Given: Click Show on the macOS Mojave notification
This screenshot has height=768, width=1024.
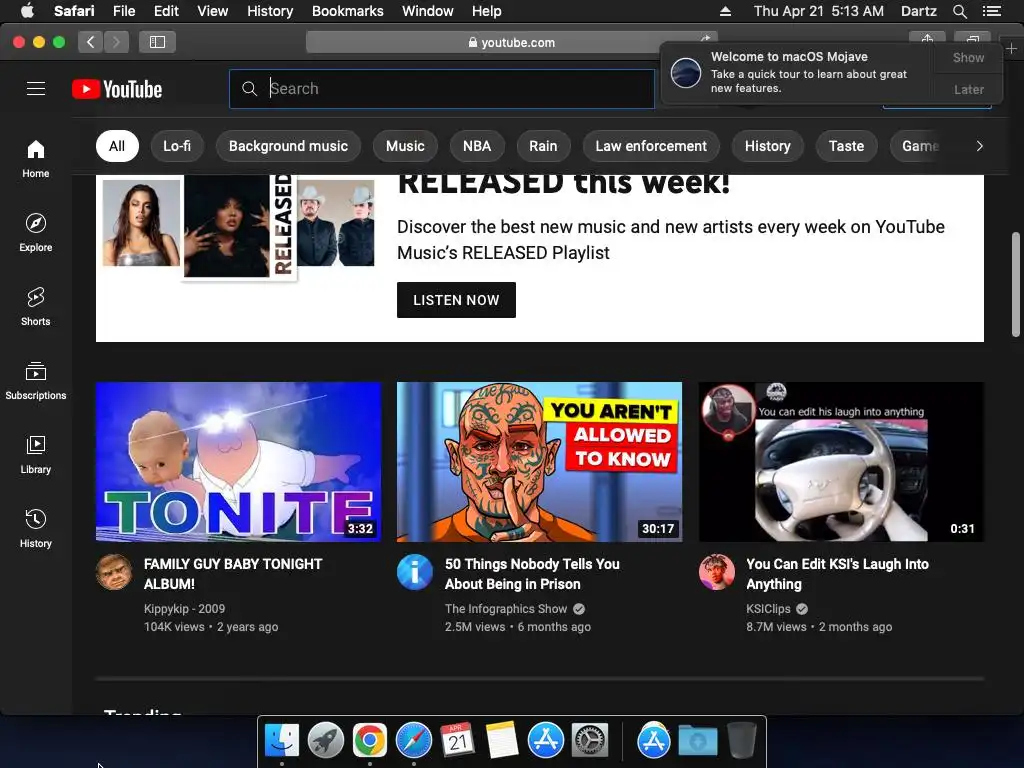Looking at the screenshot, I should (x=968, y=57).
